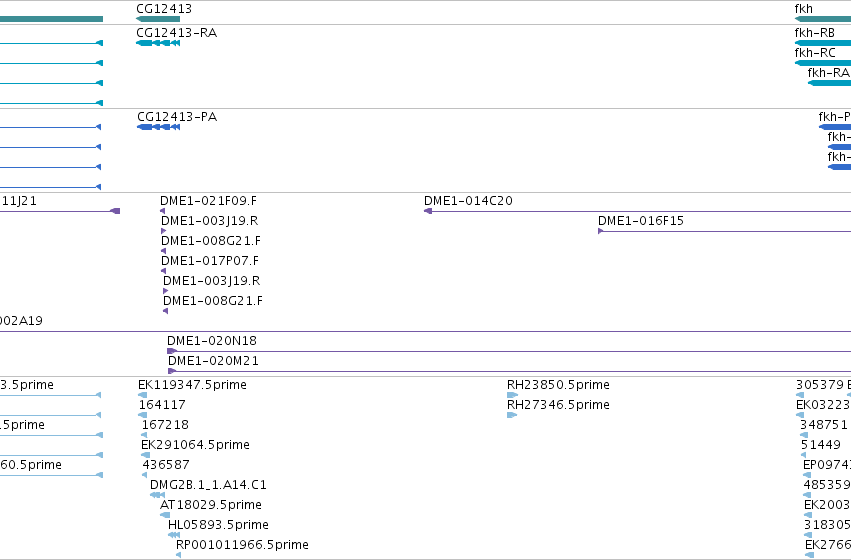The image size is (851, 560).
Task: Click the 436587 EST label
Action: pos(166,465)
